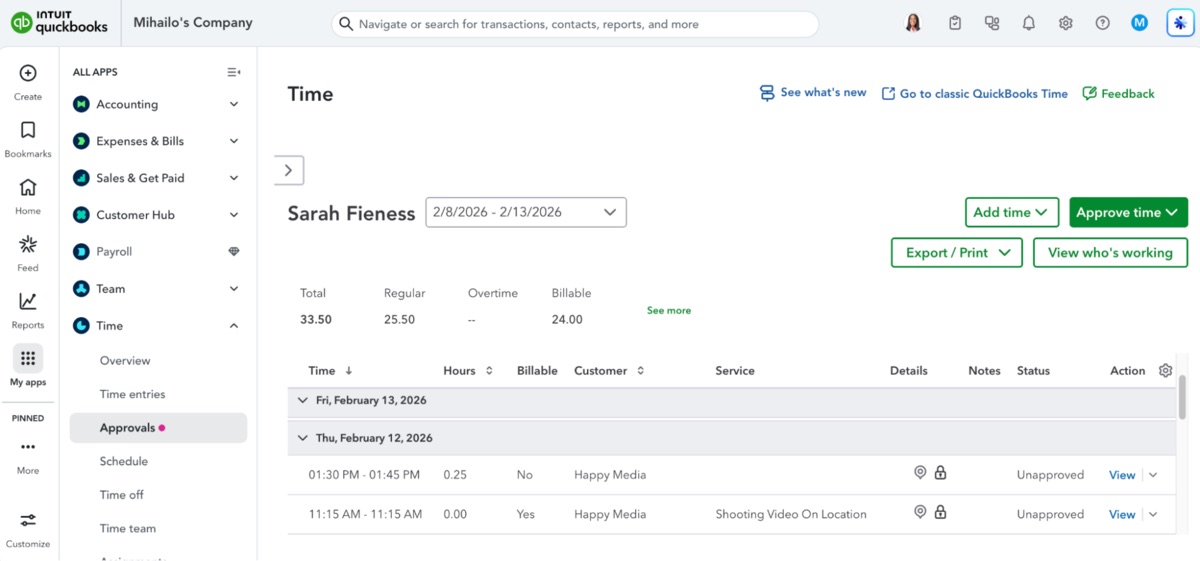The image size is (1200, 561).
Task: Open the clipboard tasks icon in the header
Action: (x=955, y=23)
